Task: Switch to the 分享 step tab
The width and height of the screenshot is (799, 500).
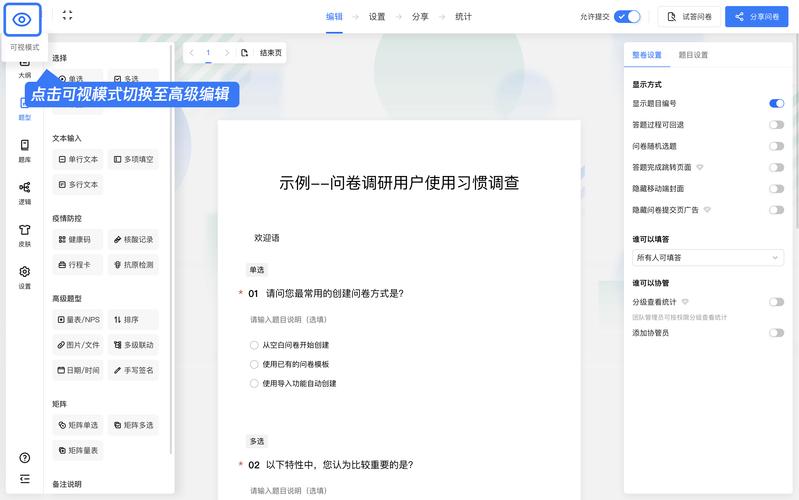Action: click(x=420, y=17)
